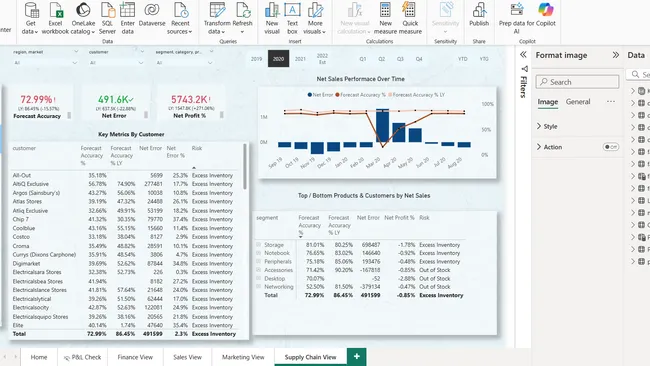Add a new report page
This screenshot has width=650, height=366.
point(357,356)
